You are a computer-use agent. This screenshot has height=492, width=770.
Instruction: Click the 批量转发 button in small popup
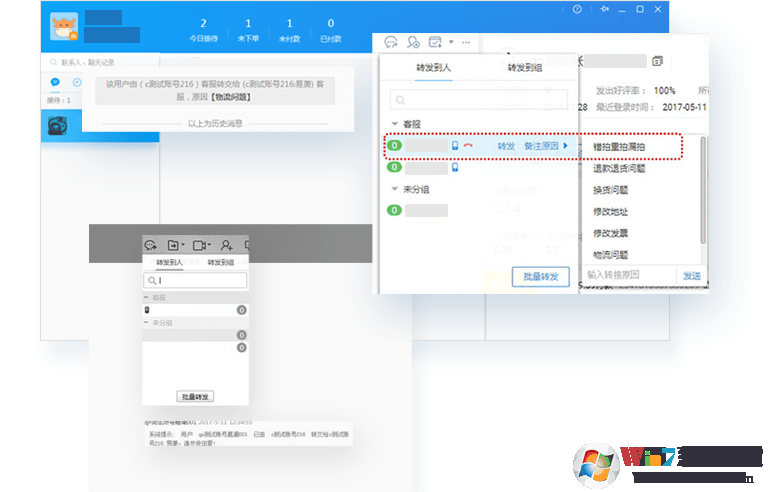[195, 396]
